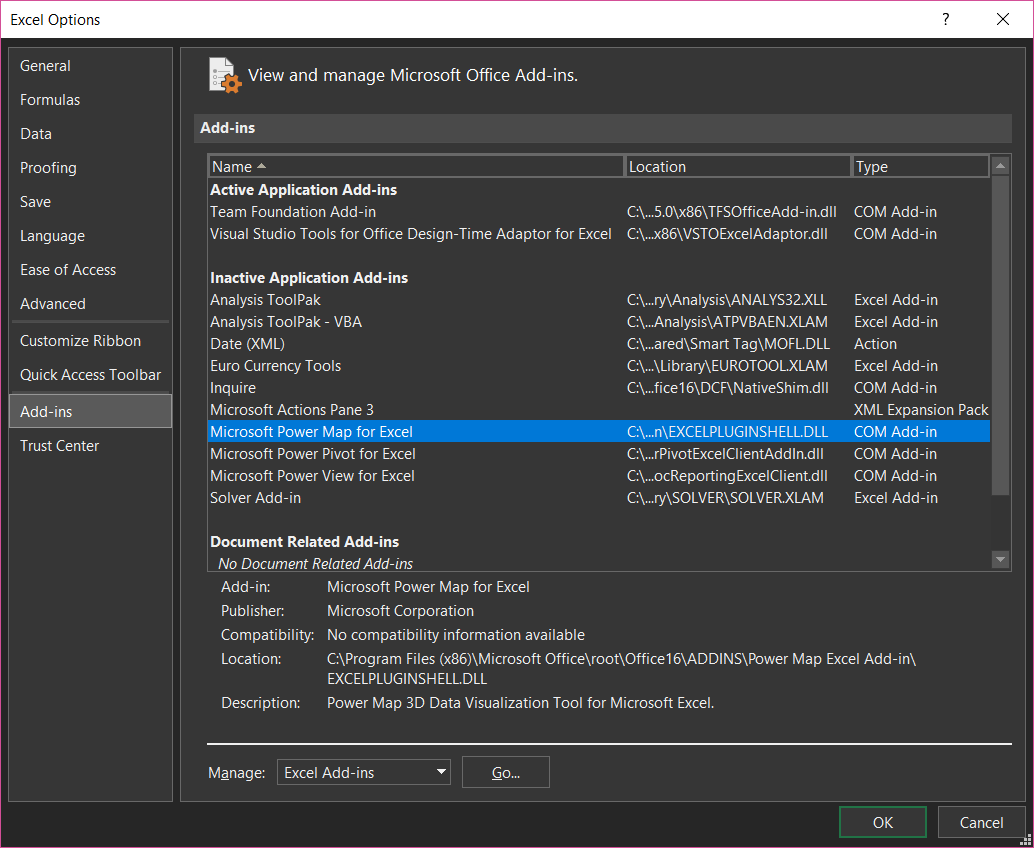Click the Add-ins gear document icon
The width and height of the screenshot is (1034, 848).
click(225, 75)
